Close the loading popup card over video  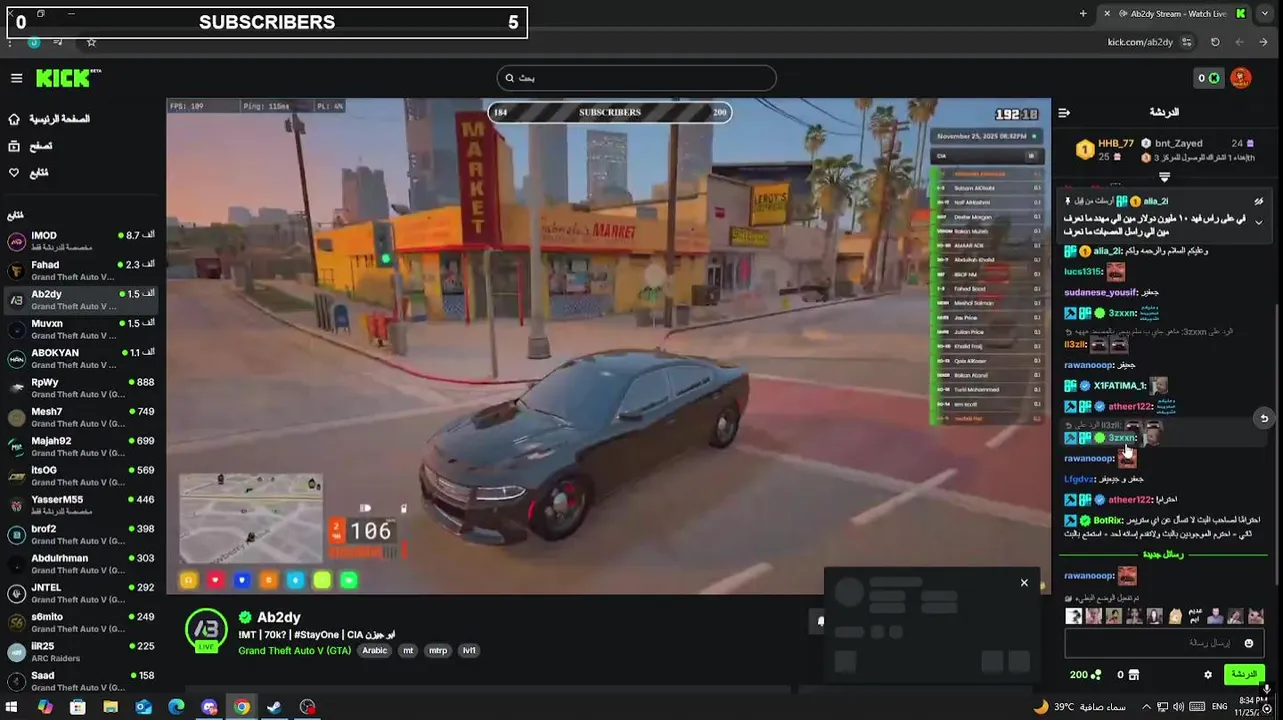tap(1024, 583)
